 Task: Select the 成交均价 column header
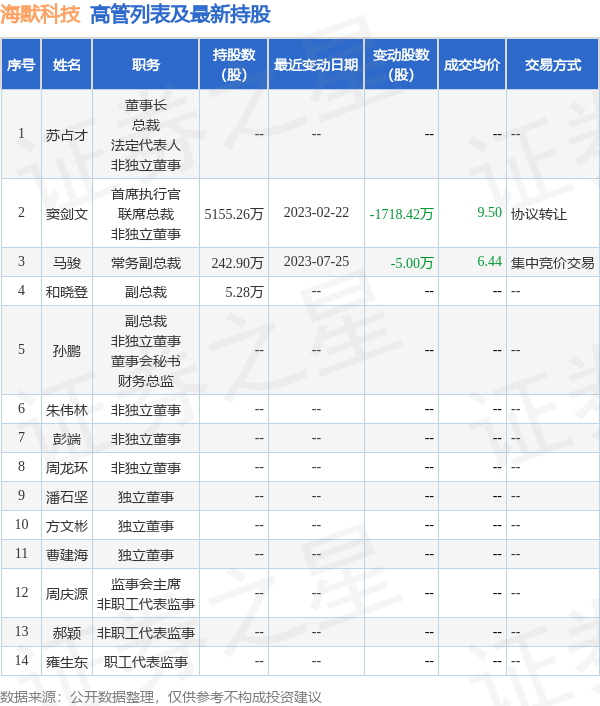(472, 65)
